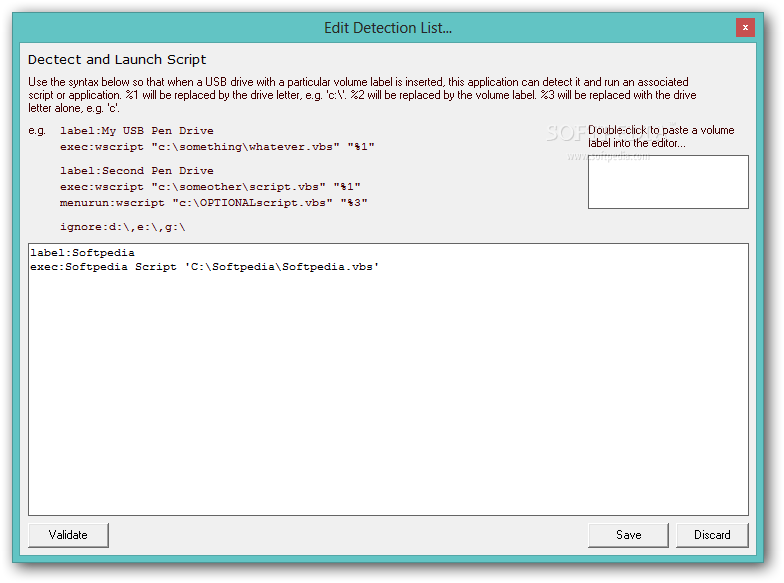Click the whatever.vbs exec example line
Viewport: 784px width, 583px height.
click(217, 147)
